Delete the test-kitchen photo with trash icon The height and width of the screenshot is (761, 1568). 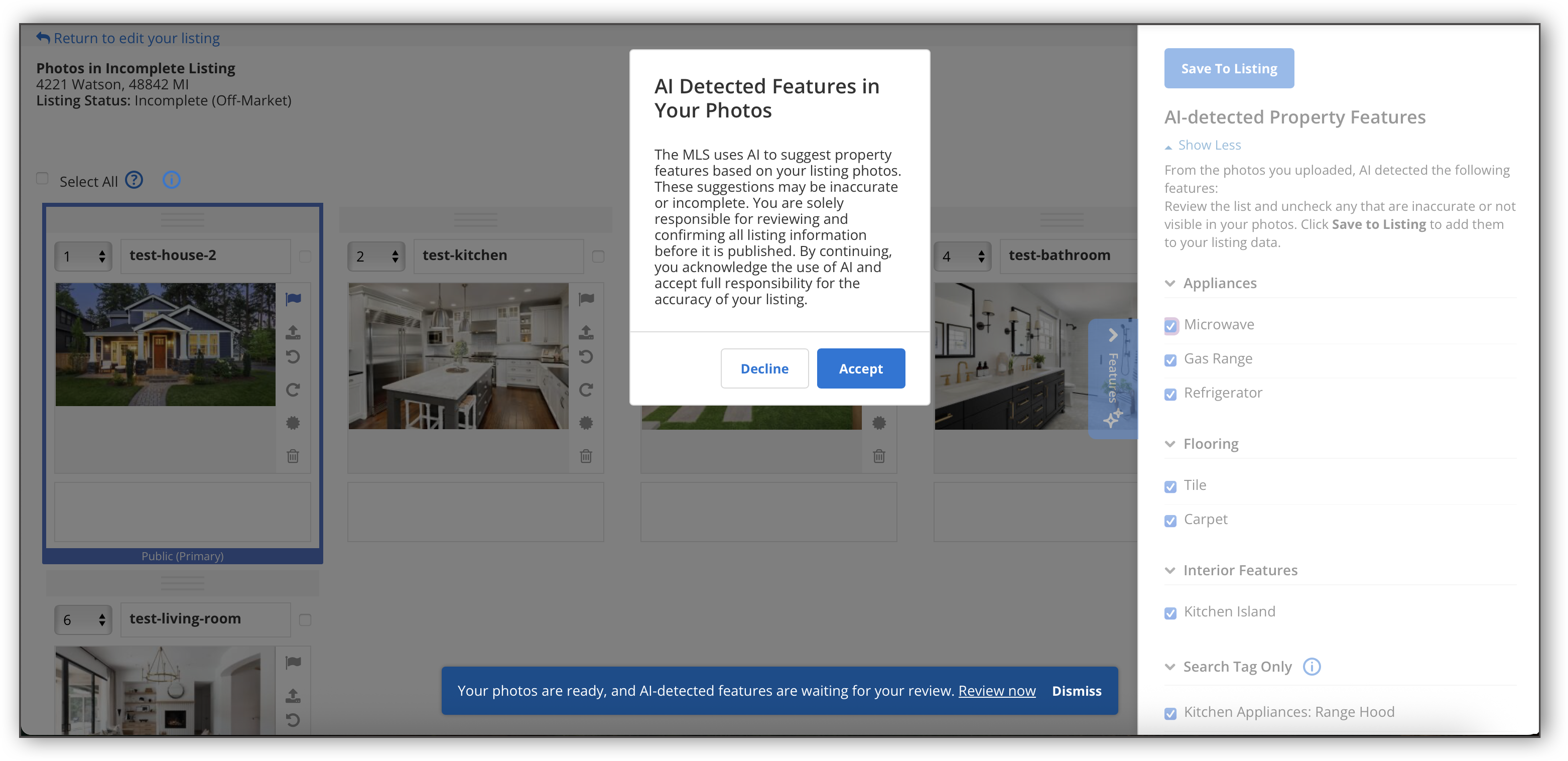[x=586, y=456]
